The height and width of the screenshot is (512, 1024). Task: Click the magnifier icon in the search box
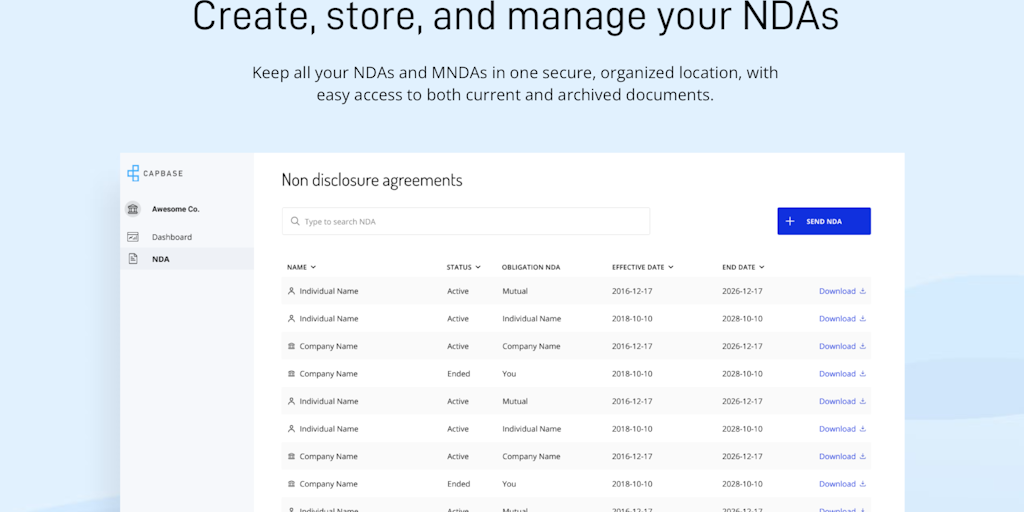pos(295,221)
